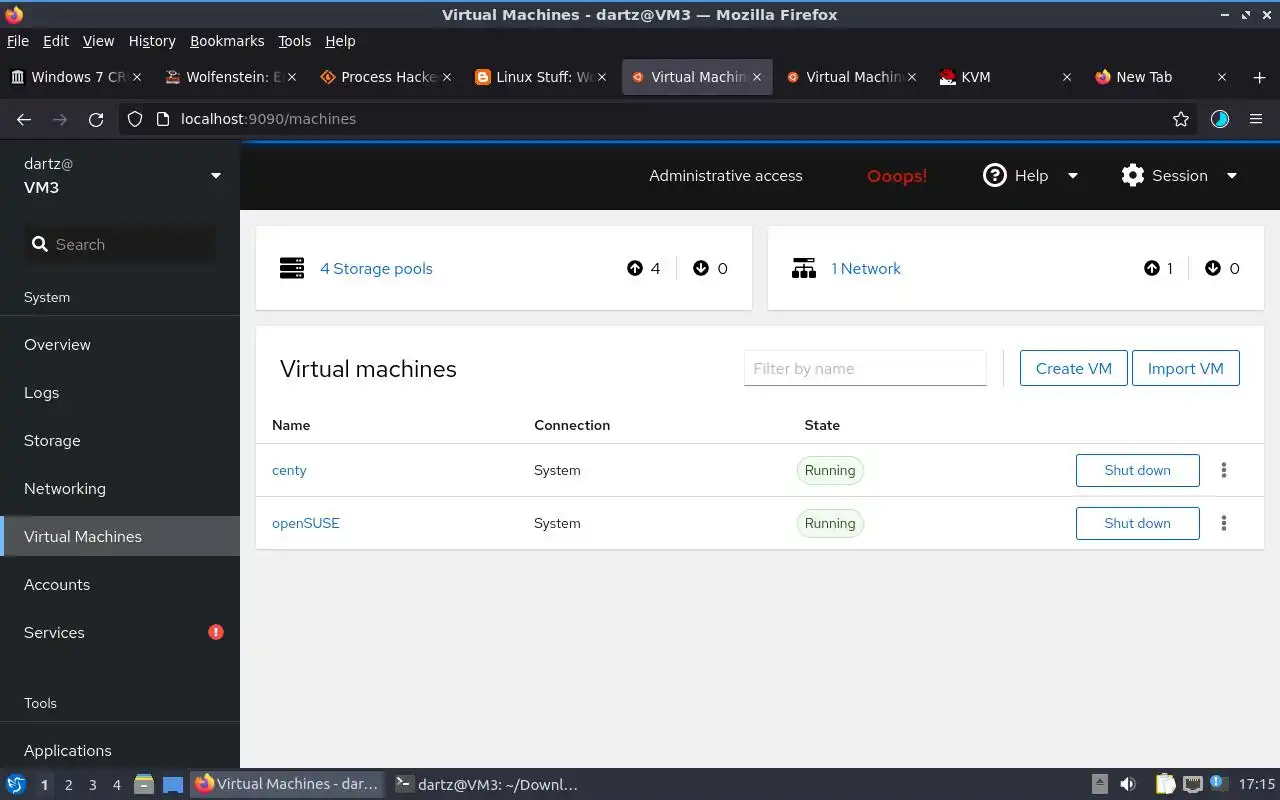
Task: Shut down the openSUSE virtual machine
Action: pos(1137,523)
